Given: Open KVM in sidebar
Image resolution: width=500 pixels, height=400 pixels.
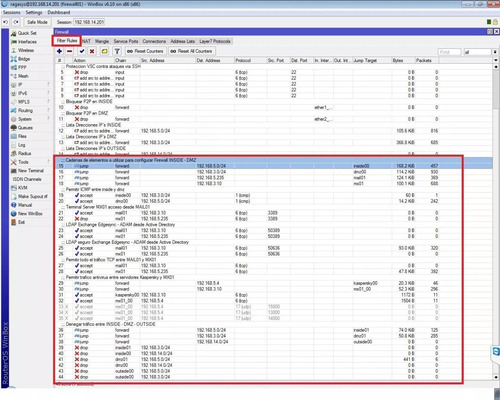Looking at the screenshot, I should (22, 188).
